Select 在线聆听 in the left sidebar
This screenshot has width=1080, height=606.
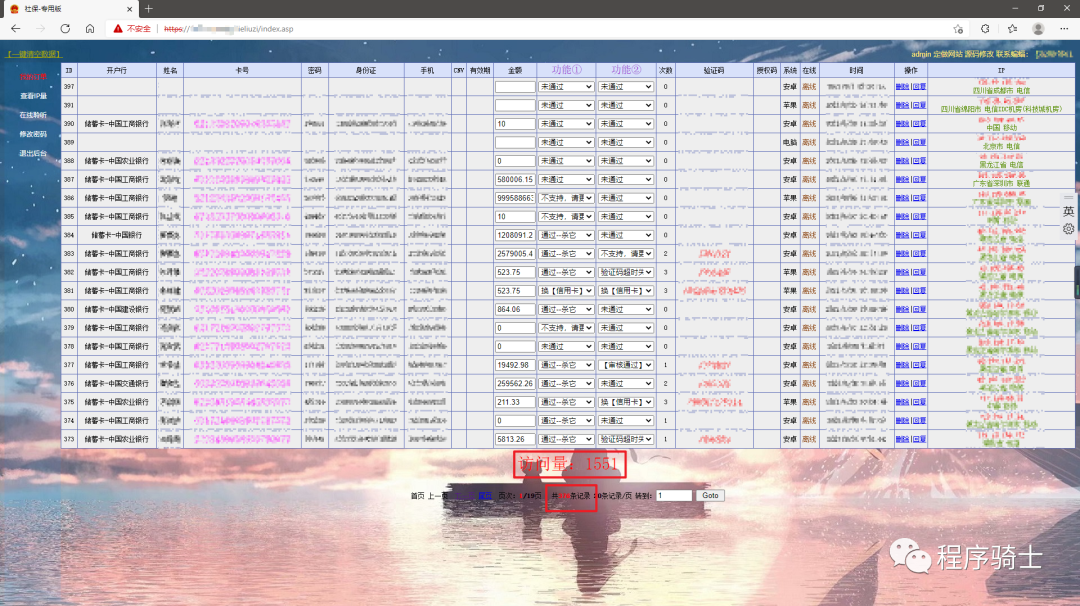(33, 115)
